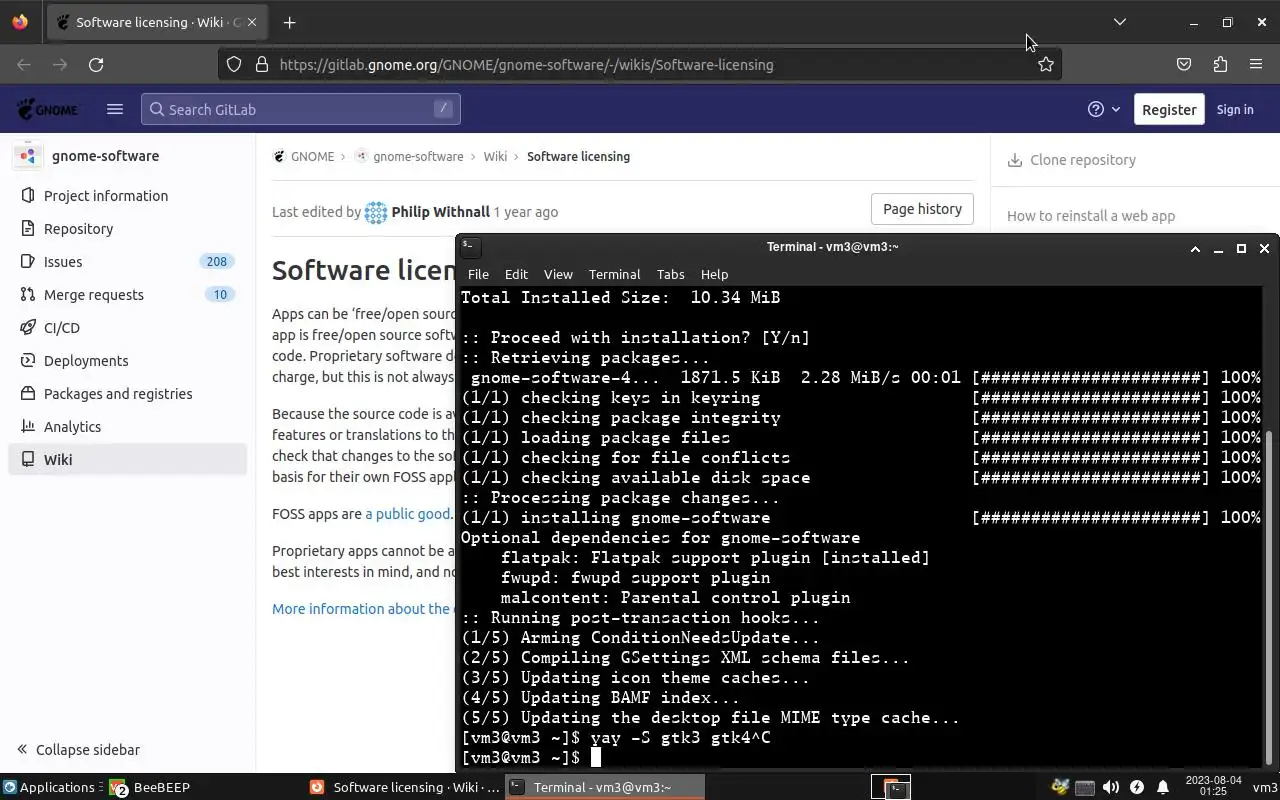Open the clock showing 2023-08-04
Viewport: 1280px width, 800px height.
(x=1212, y=787)
